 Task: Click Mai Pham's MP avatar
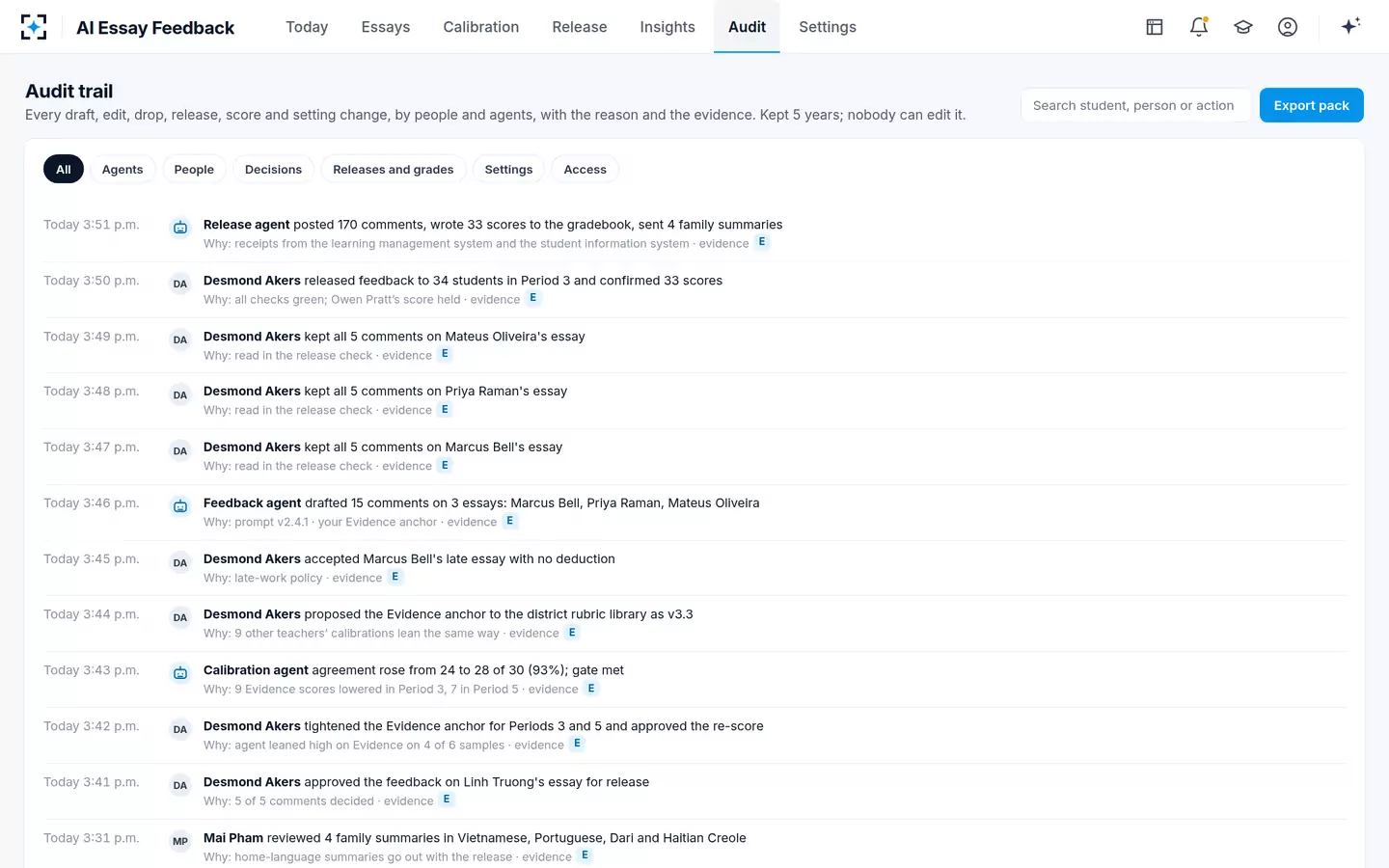(x=180, y=841)
